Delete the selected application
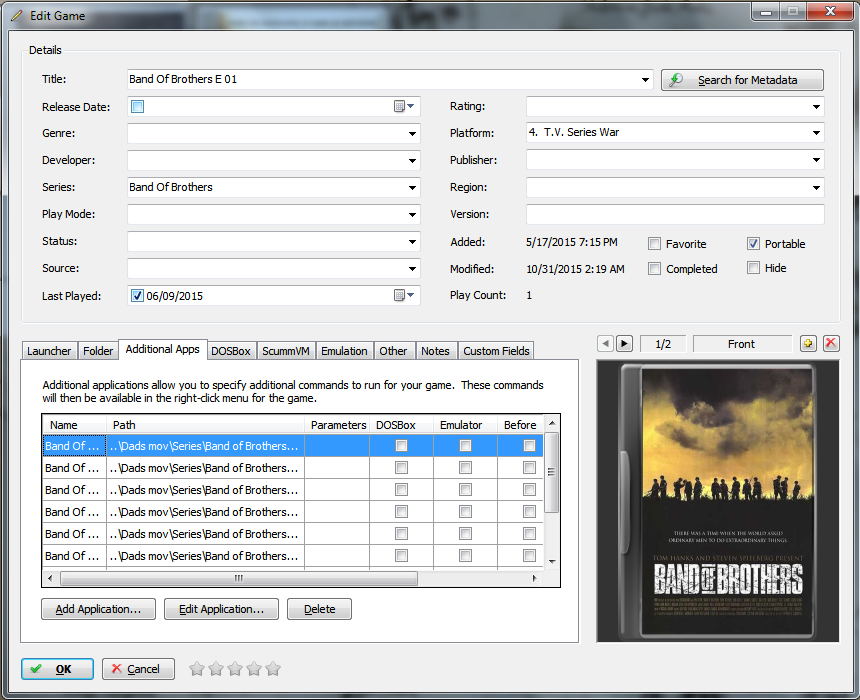Viewport: 860px width, 700px height. (x=319, y=609)
